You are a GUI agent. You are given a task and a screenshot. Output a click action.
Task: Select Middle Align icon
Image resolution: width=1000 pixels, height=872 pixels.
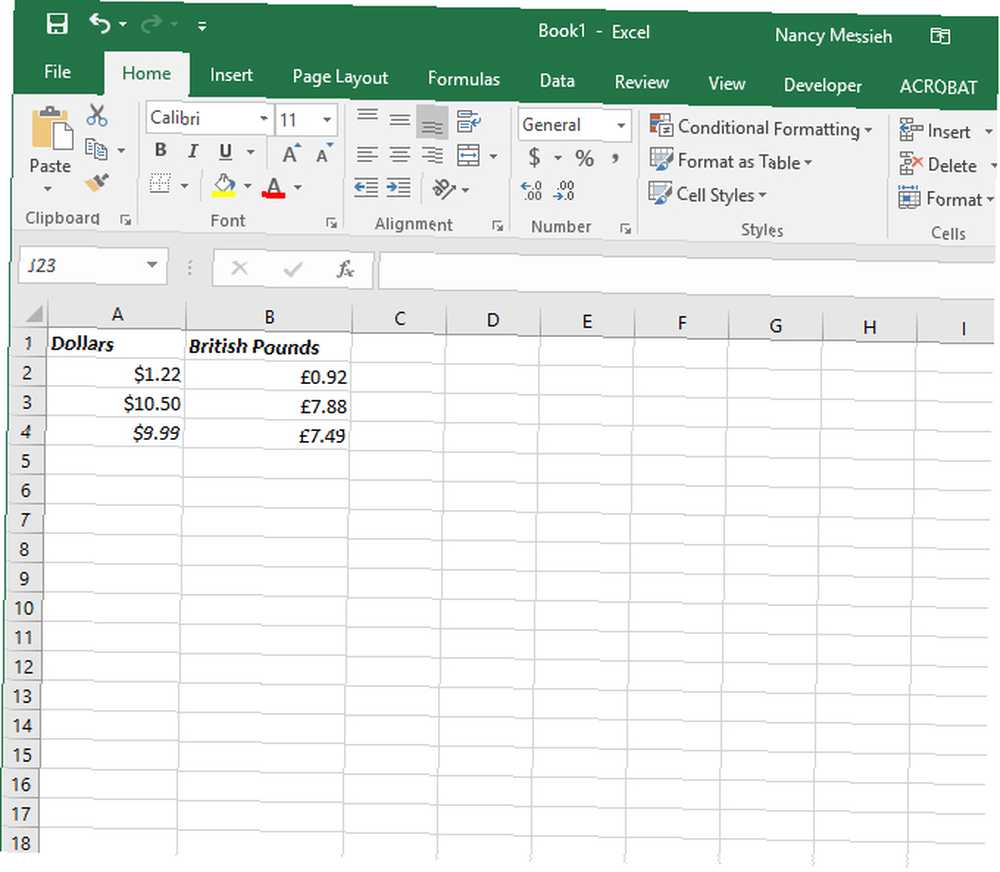(400, 119)
